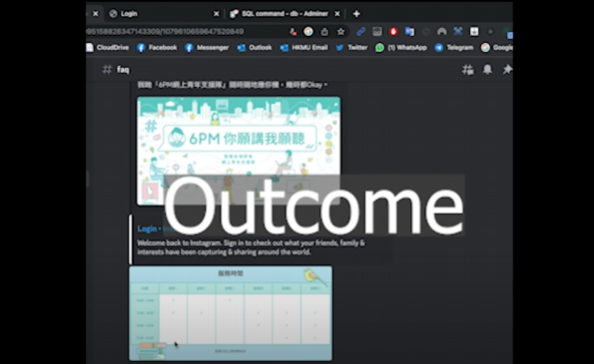Open the Facebook bookmark

(157, 47)
